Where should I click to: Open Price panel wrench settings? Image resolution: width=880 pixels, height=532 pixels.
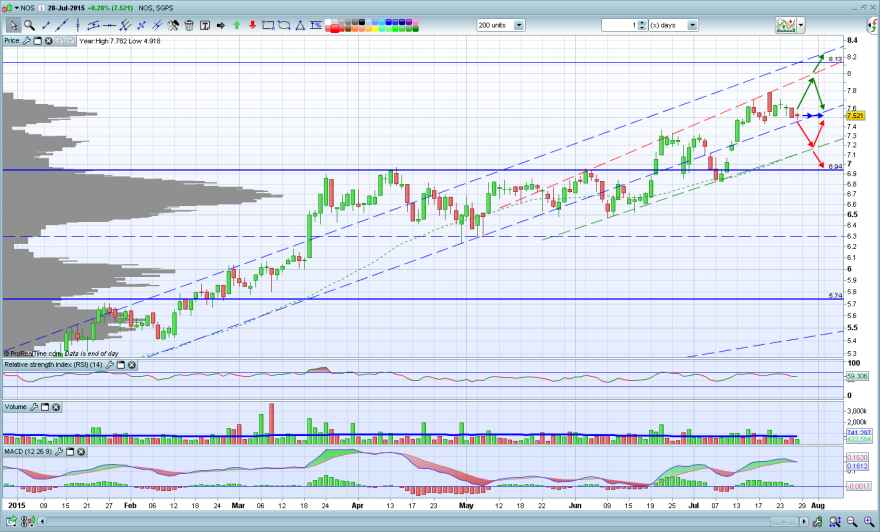click(x=26, y=41)
